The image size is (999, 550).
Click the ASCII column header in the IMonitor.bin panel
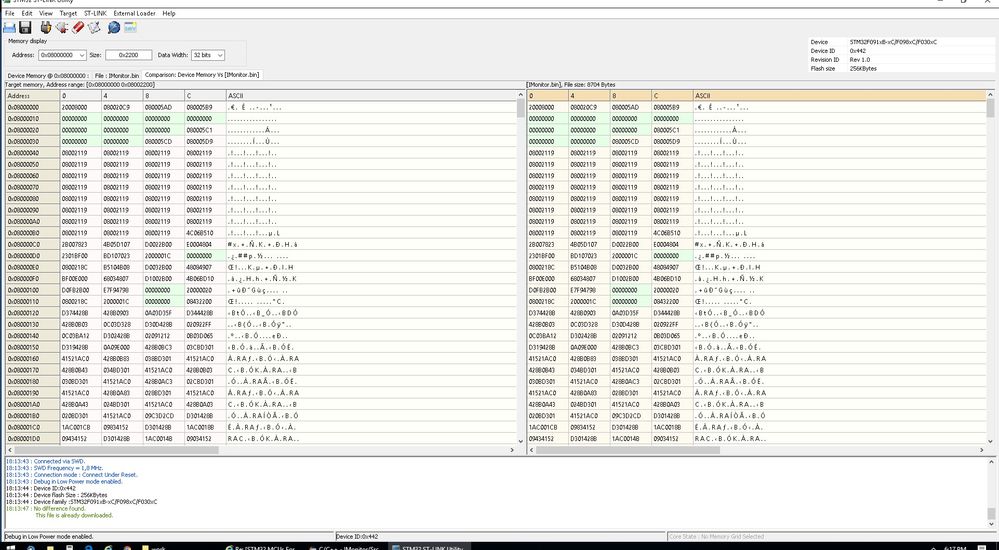(840, 96)
